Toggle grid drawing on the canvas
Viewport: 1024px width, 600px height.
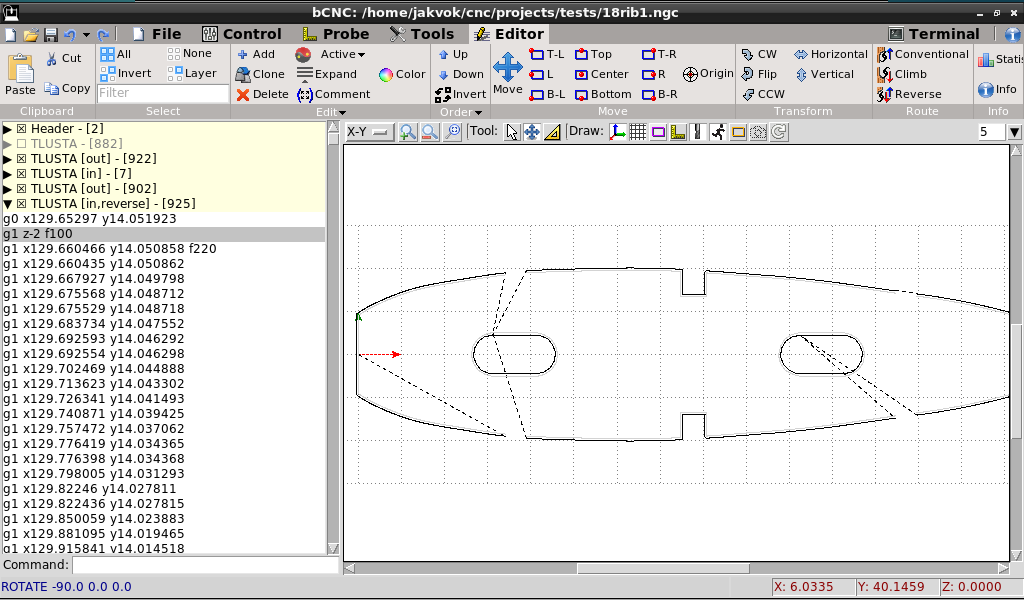pos(637,132)
